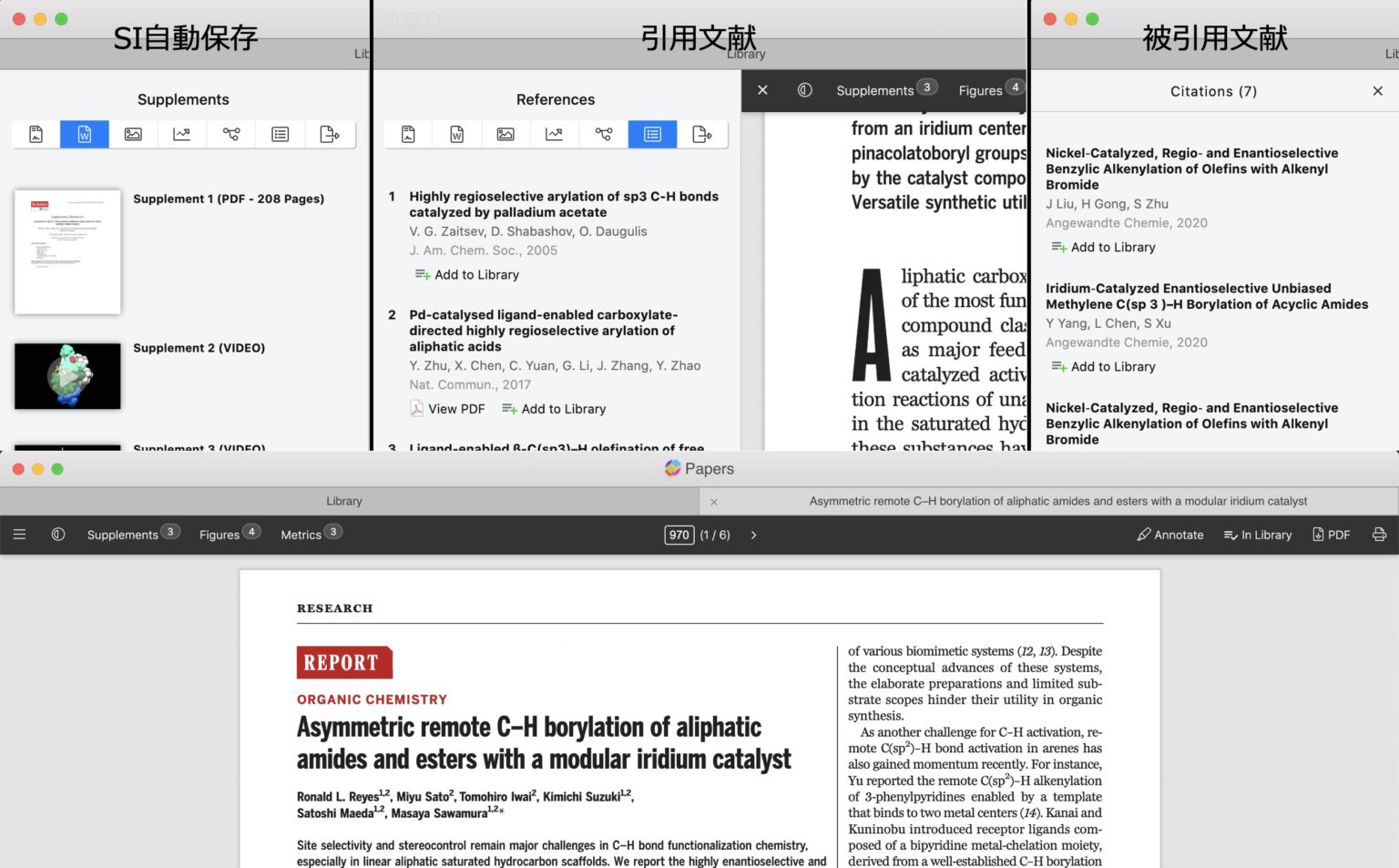Select PDF icon in References panel toolbar
Screen dimensions: 1399x868
[x=408, y=134]
